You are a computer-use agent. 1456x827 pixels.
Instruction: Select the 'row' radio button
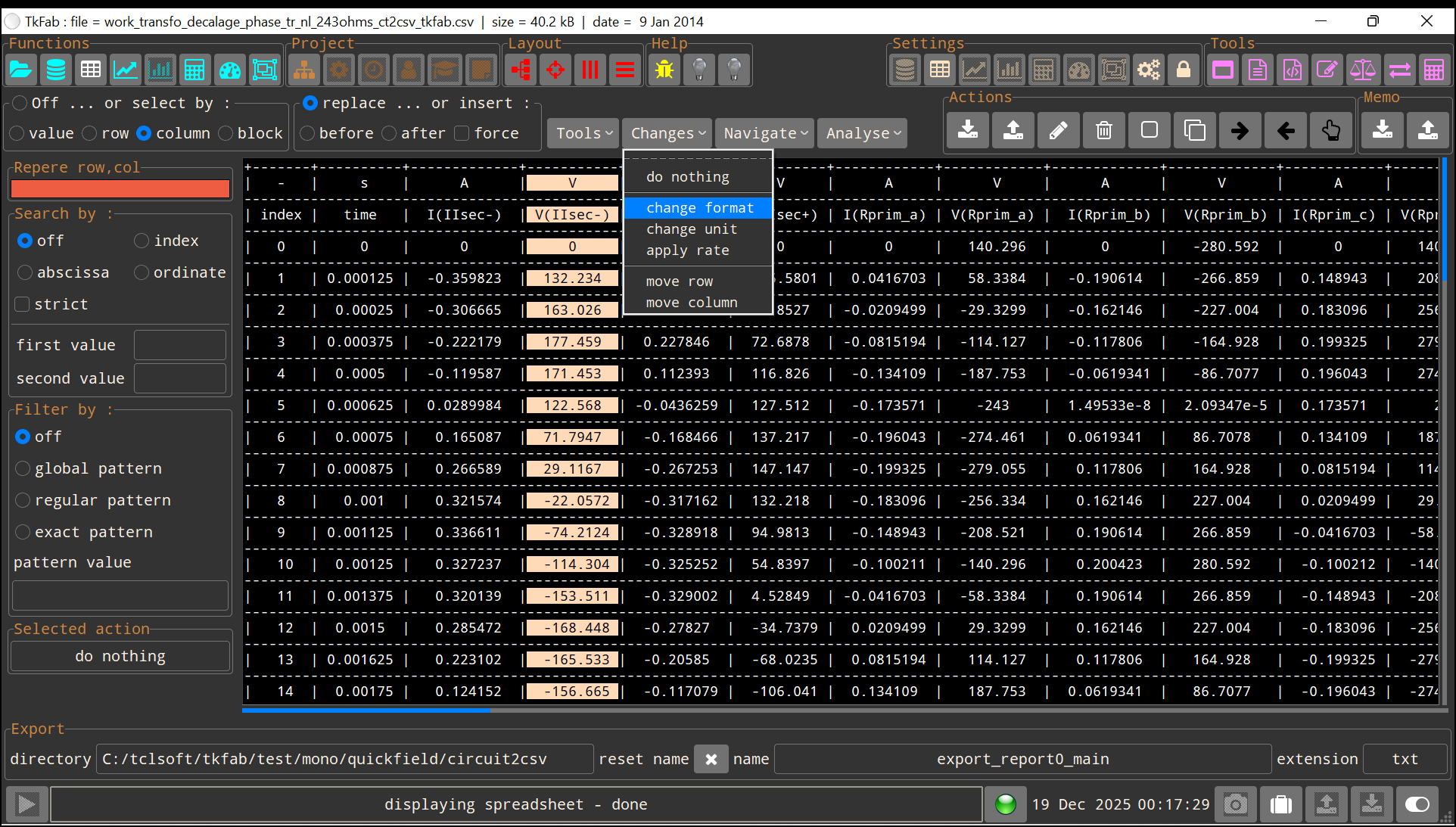pos(90,134)
